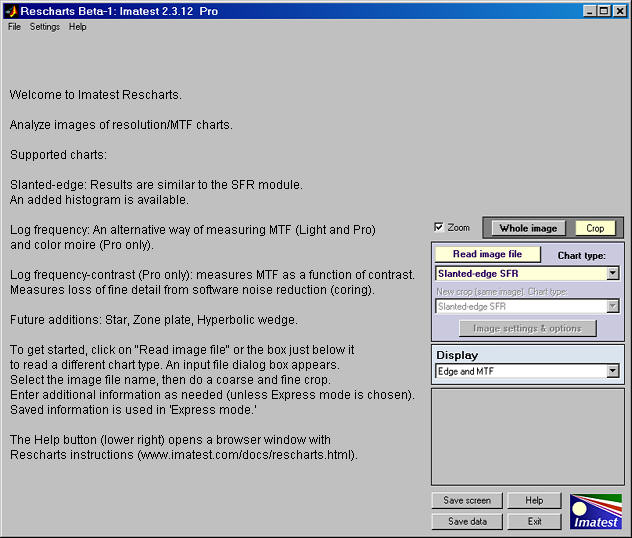The height and width of the screenshot is (538, 632).
Task: Open the File menu
Action: (x=14, y=27)
